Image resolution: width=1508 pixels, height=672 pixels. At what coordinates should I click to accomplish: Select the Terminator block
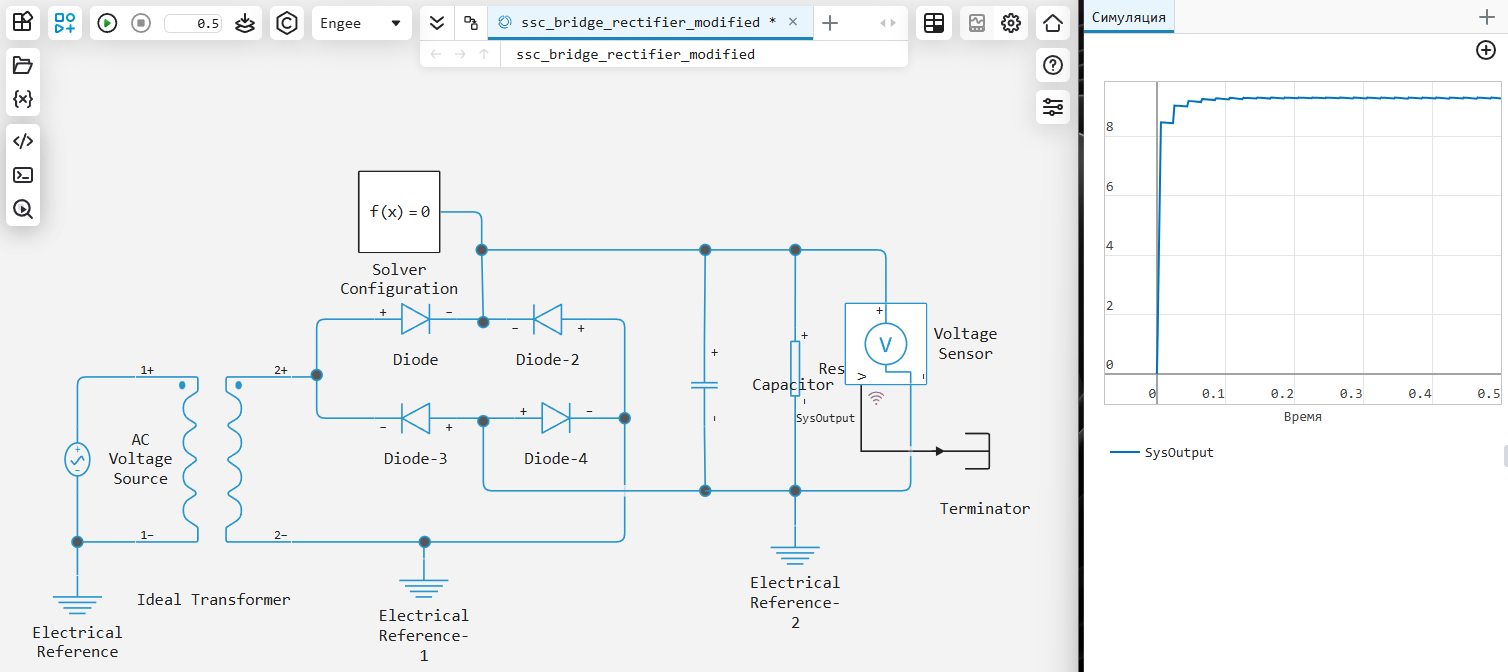(976, 451)
